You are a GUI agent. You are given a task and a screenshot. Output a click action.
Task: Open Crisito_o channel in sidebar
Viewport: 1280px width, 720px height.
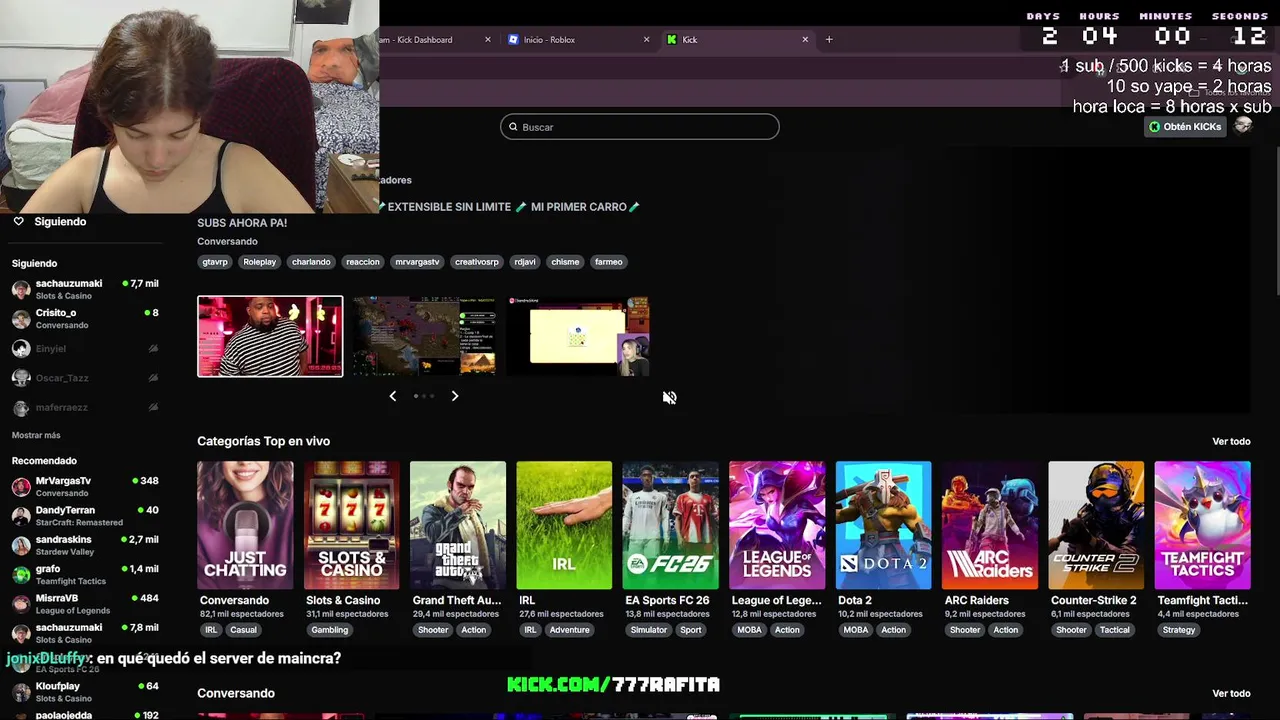point(85,318)
